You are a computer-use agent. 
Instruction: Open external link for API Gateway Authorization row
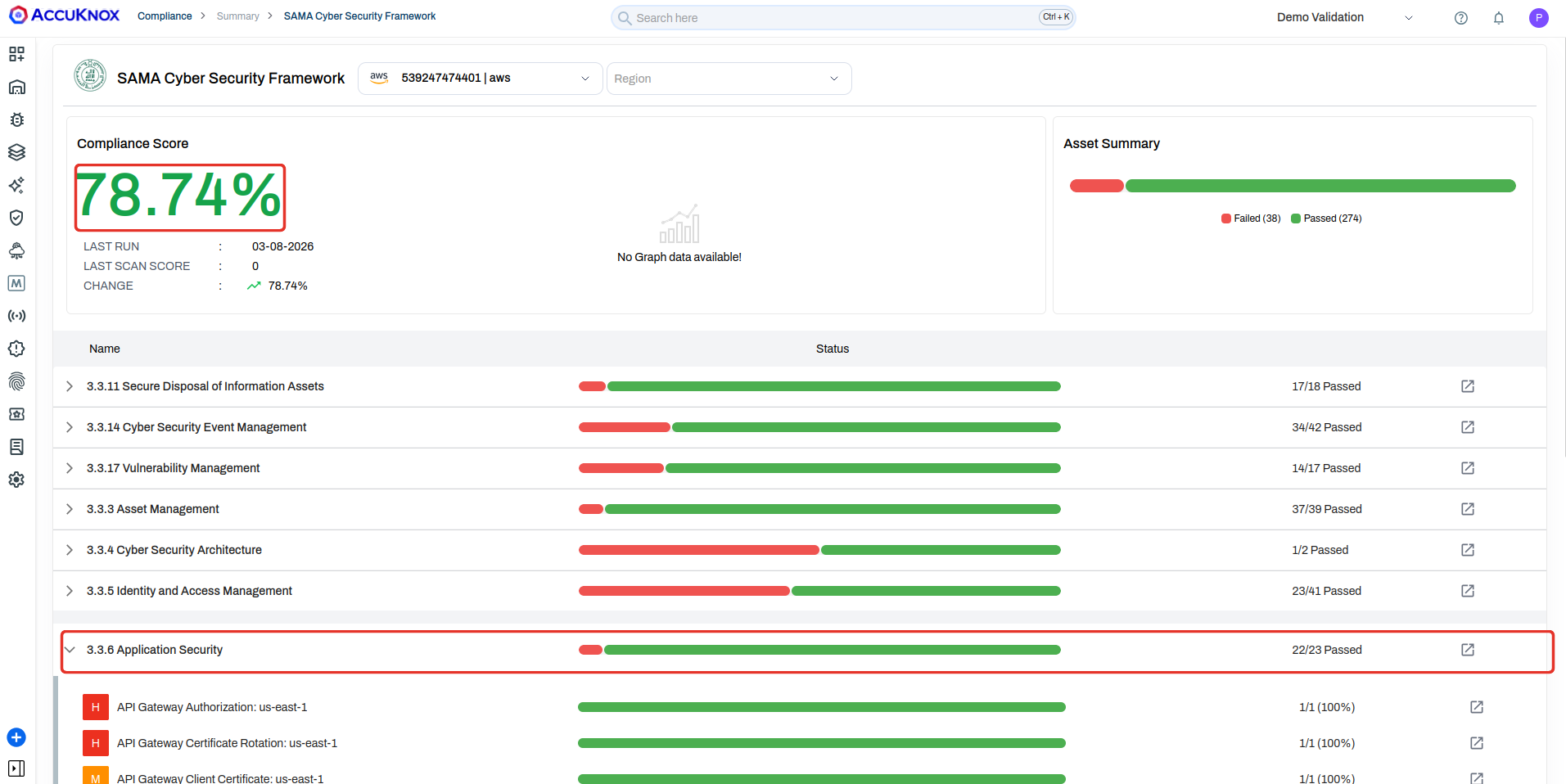pyautogui.click(x=1477, y=707)
